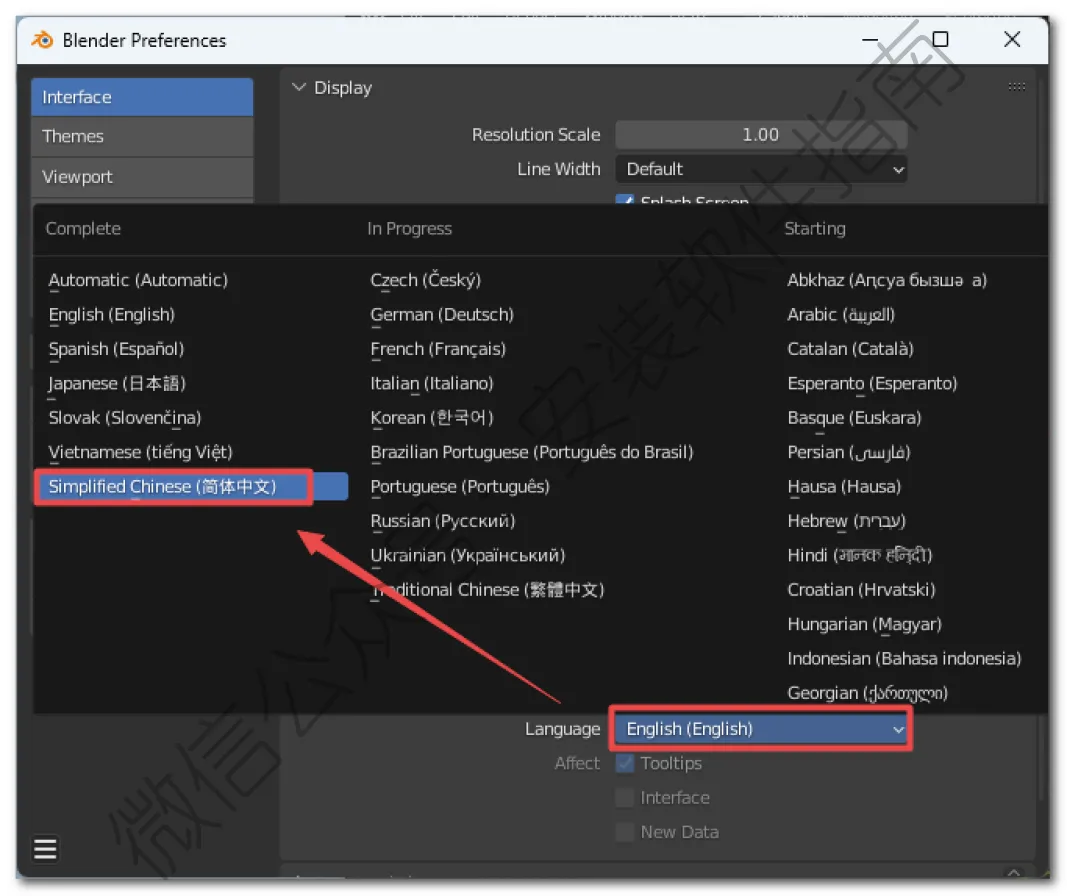
Task: Choose Japanese (日本語) language
Action: 117,384
